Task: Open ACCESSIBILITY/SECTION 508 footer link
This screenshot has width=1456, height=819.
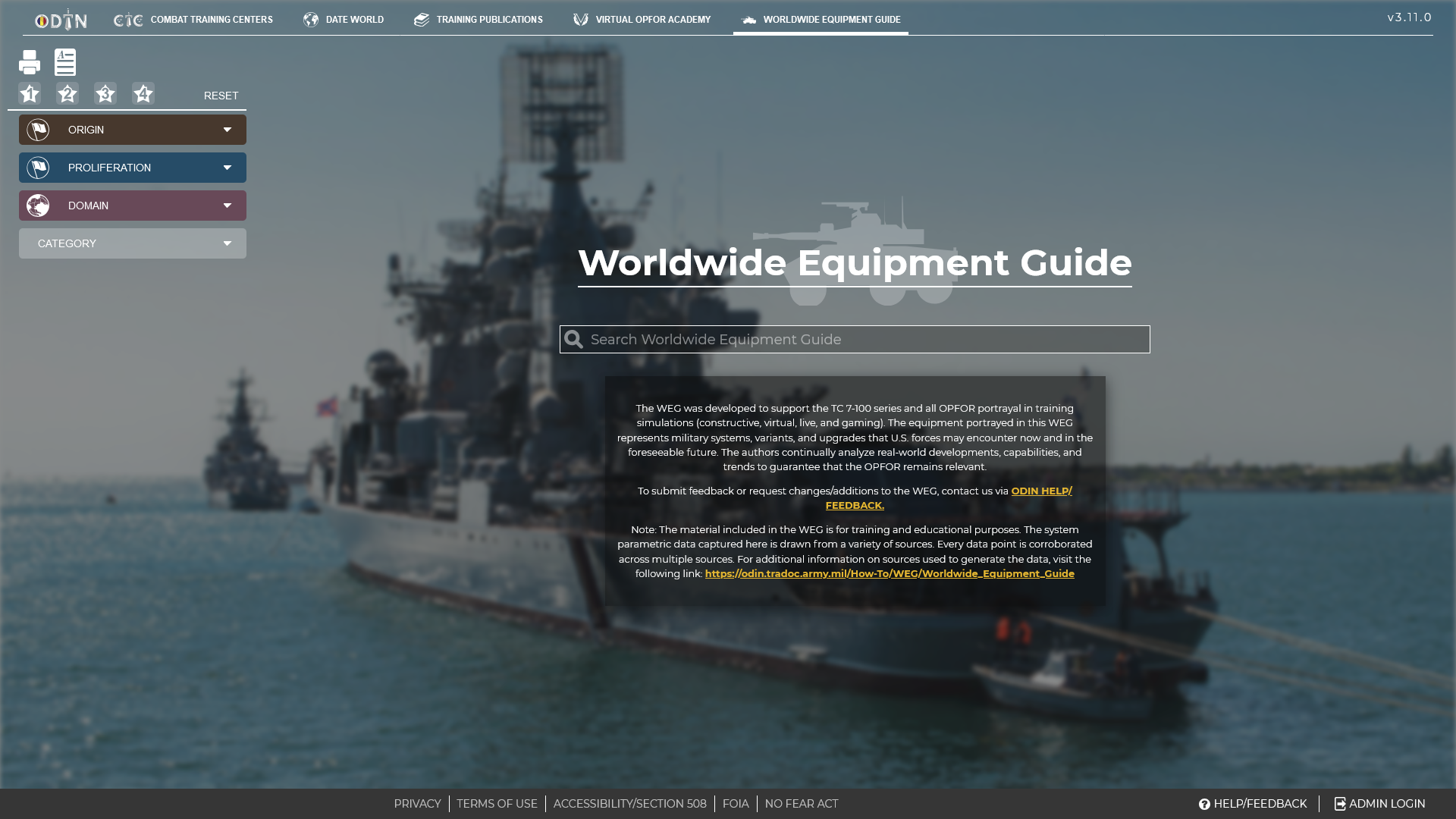Action: pyautogui.click(x=630, y=804)
